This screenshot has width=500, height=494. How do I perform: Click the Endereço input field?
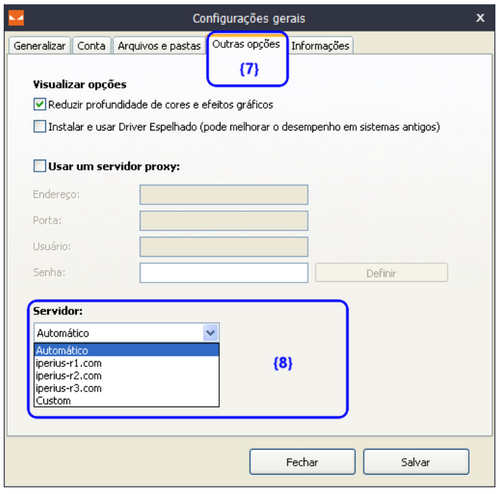pos(224,195)
